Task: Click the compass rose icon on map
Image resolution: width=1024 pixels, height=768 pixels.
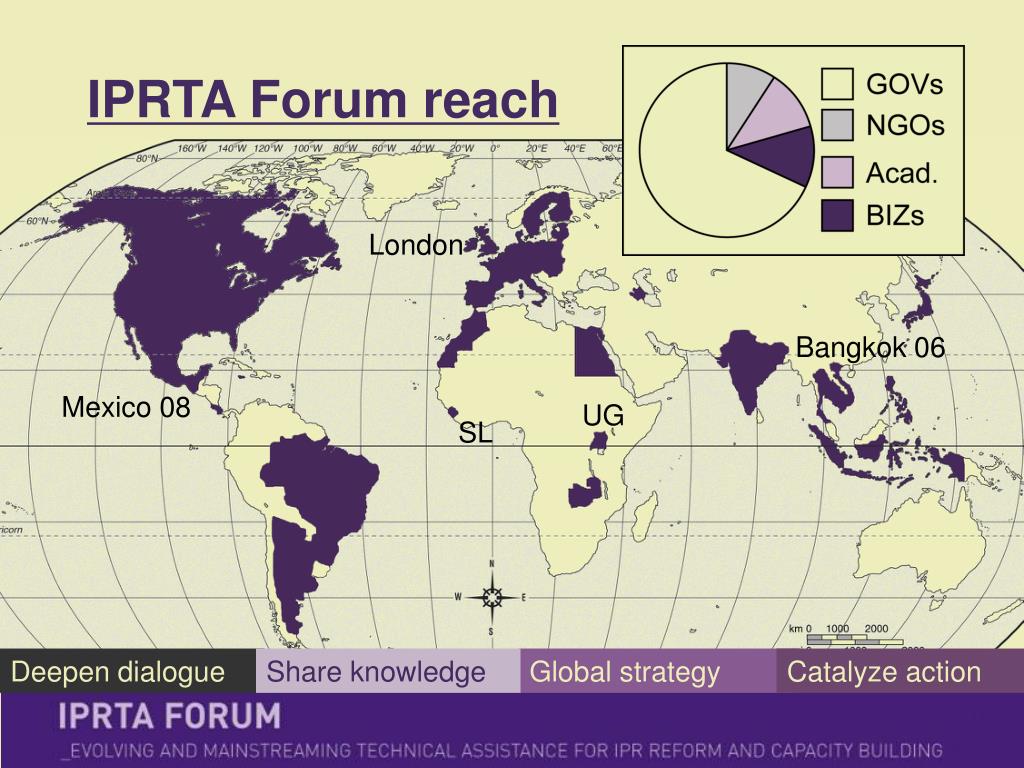Action: click(492, 597)
